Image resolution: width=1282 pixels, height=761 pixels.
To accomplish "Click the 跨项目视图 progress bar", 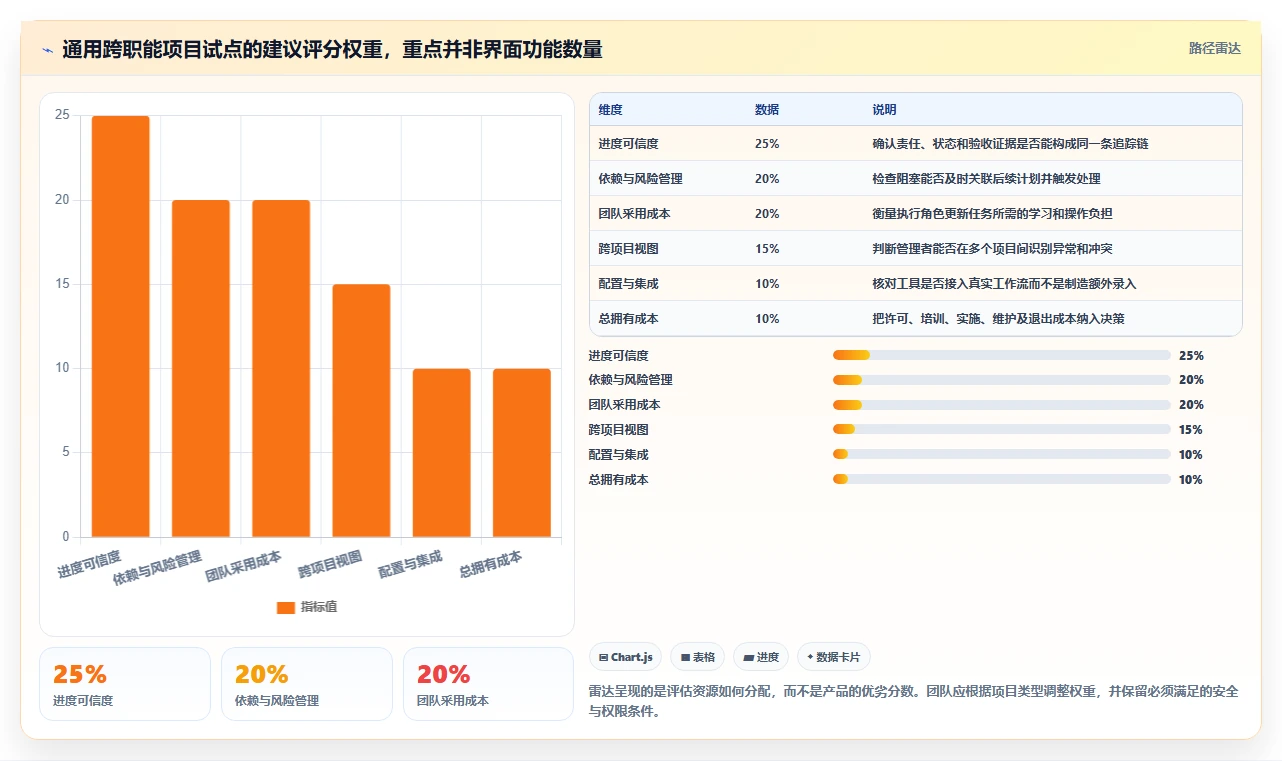I will coord(1001,430).
